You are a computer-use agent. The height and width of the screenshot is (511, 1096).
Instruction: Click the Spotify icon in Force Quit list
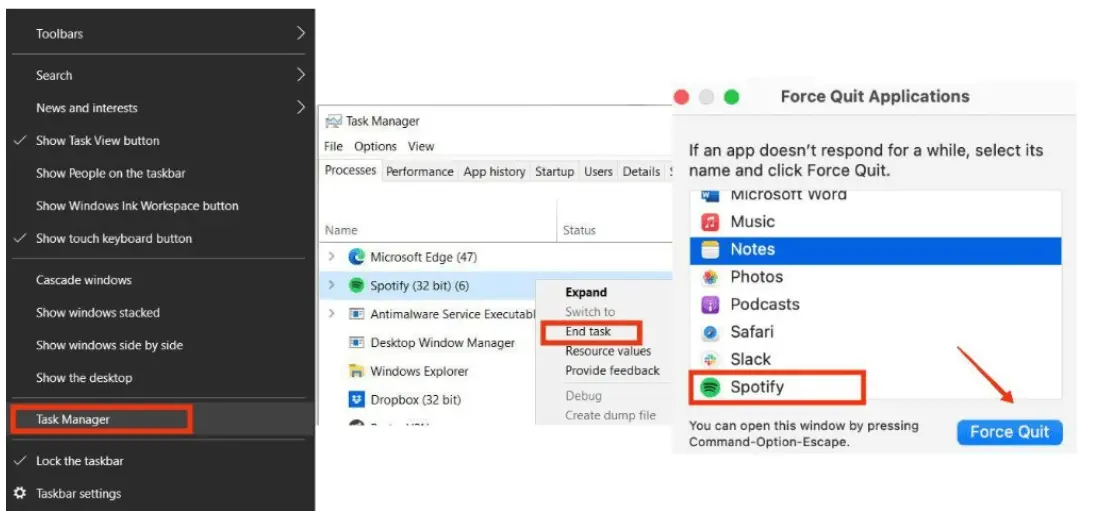click(710, 387)
